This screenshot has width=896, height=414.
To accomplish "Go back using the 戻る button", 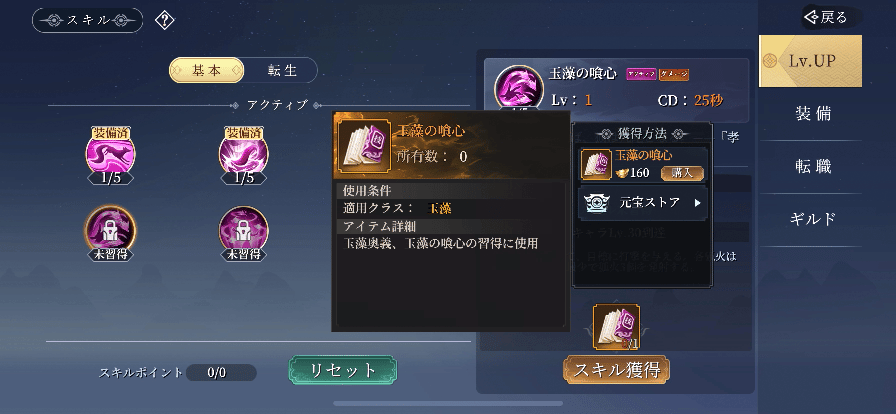I will tap(833, 17).
